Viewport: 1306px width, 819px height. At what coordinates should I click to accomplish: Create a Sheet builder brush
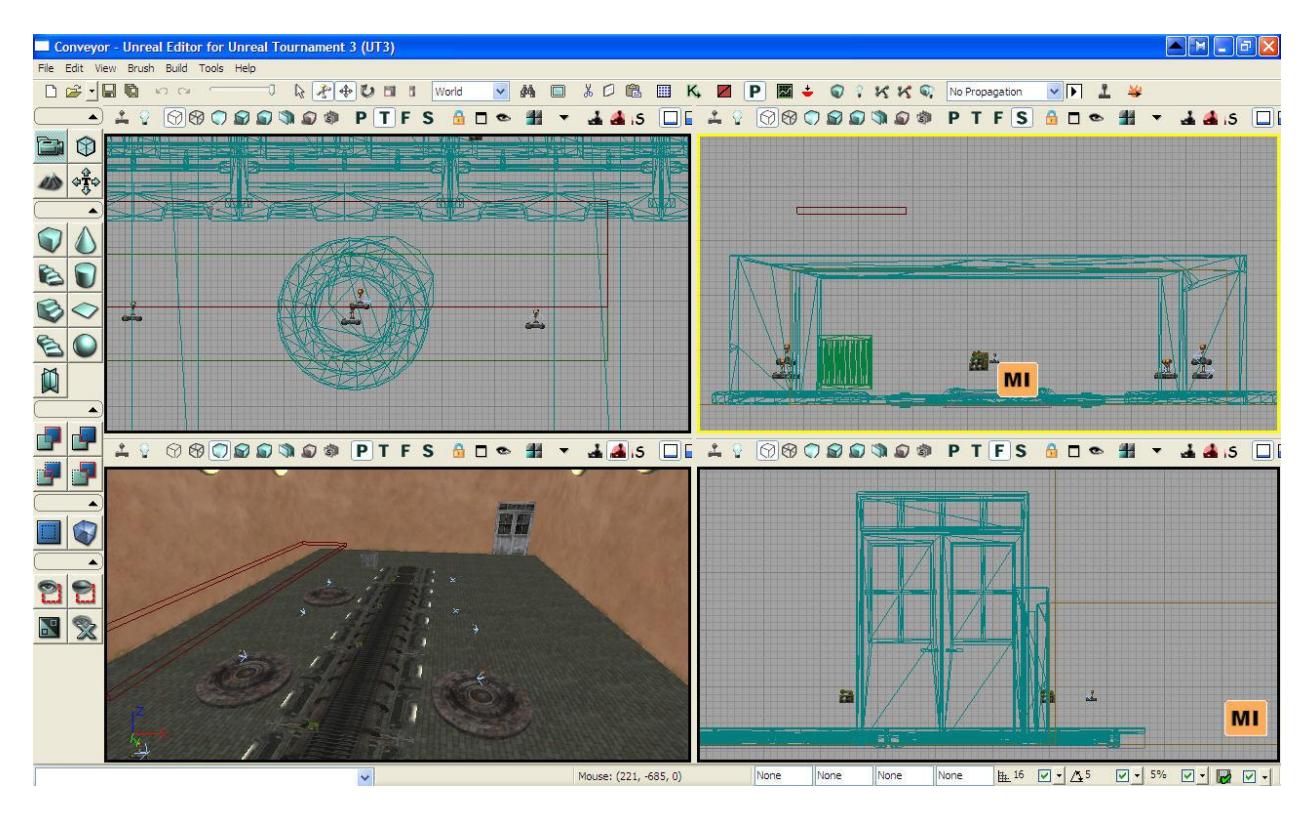point(84,310)
